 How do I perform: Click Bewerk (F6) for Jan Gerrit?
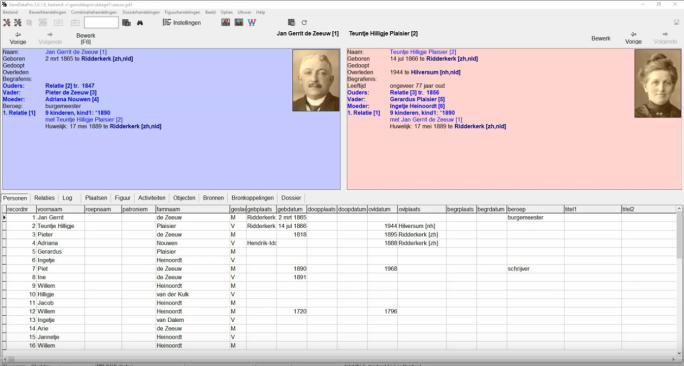pos(86,38)
